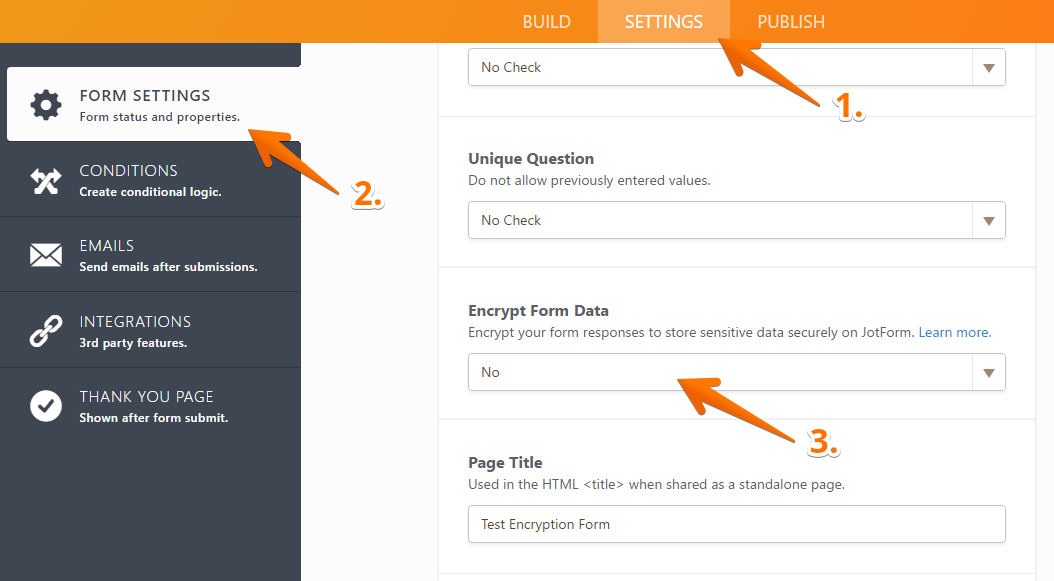1054x581 pixels.
Task: Click the Thank You Page checkmark icon
Action: (46, 406)
